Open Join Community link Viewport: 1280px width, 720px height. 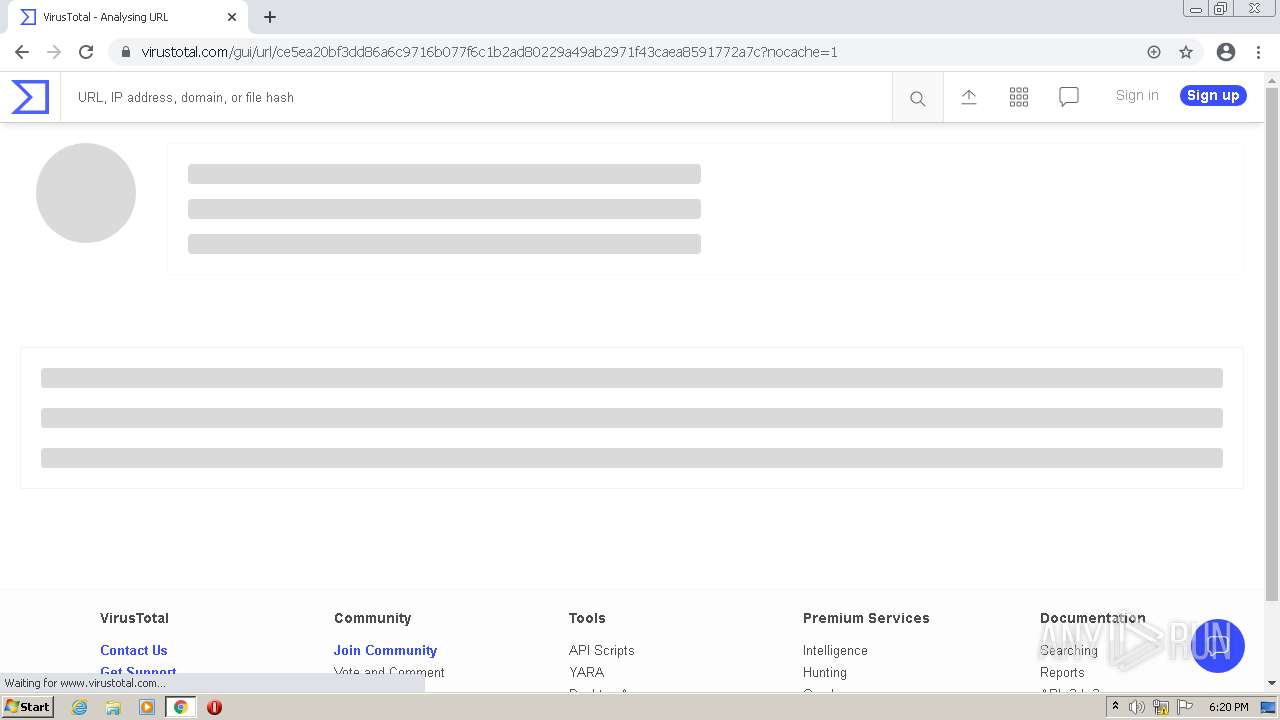coord(385,650)
